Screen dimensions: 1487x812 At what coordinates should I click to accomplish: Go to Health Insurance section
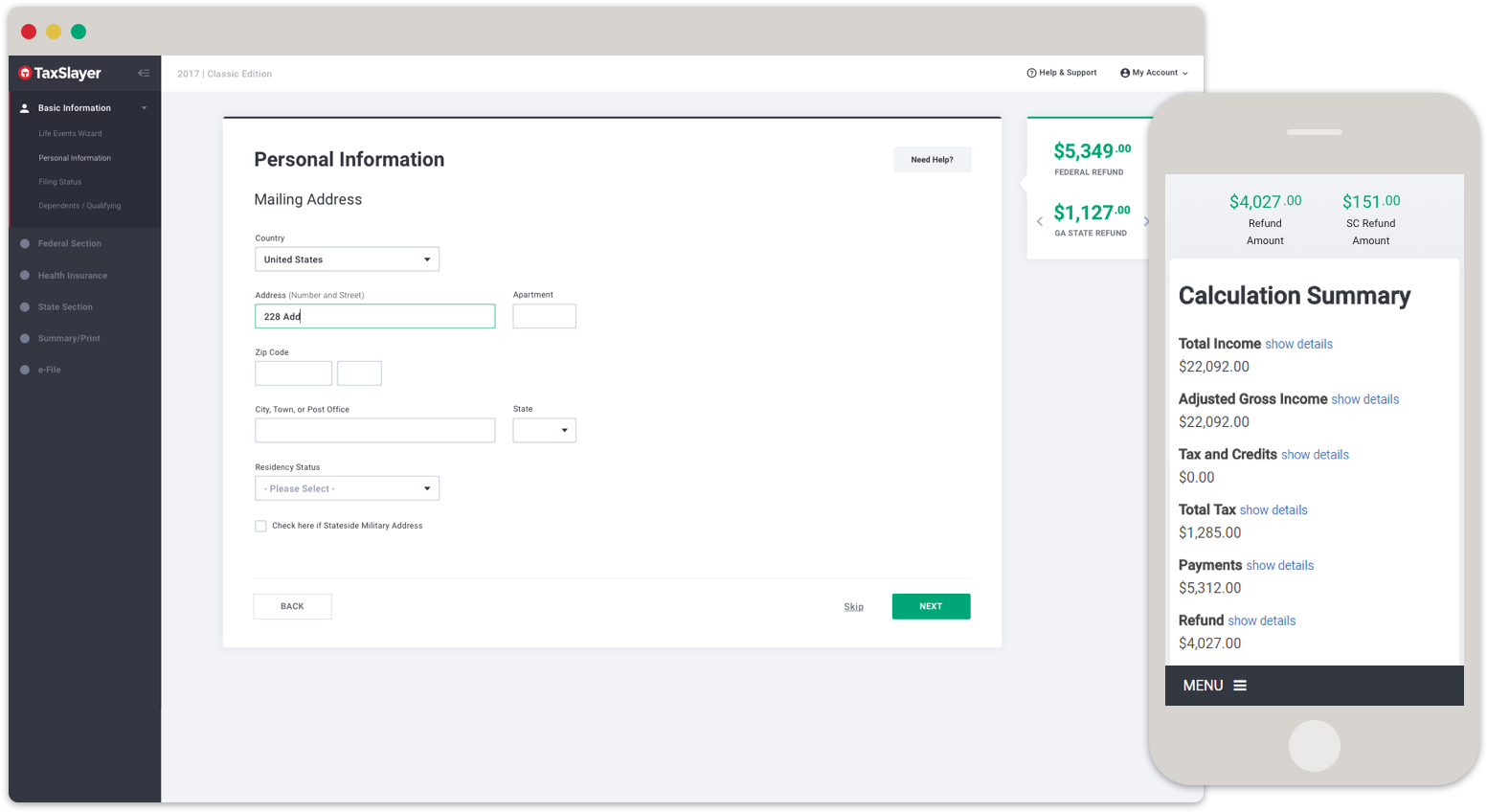click(73, 276)
